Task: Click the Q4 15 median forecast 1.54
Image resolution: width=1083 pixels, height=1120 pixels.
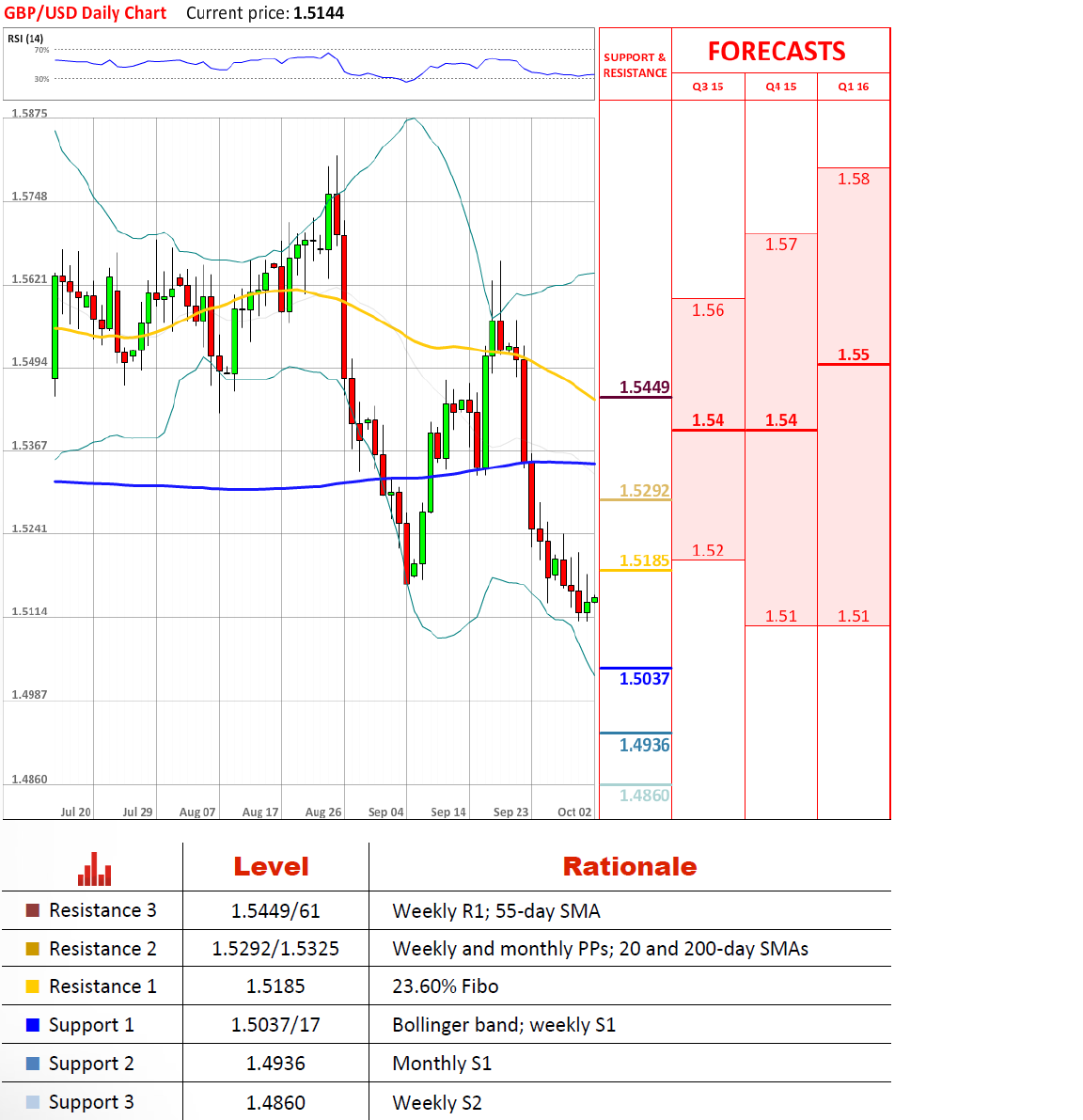Action: pos(781,420)
